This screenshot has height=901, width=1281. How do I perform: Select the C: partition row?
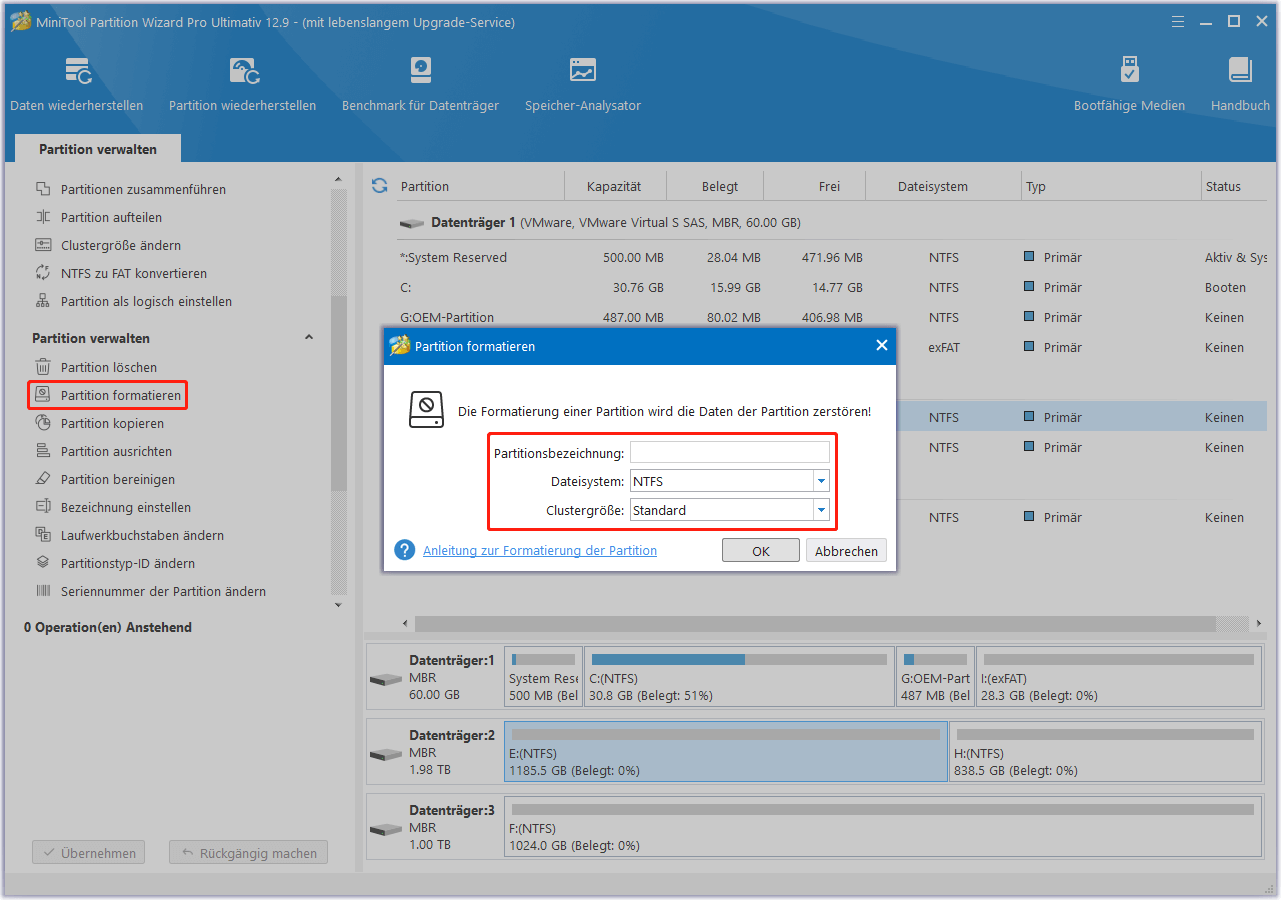coord(831,287)
